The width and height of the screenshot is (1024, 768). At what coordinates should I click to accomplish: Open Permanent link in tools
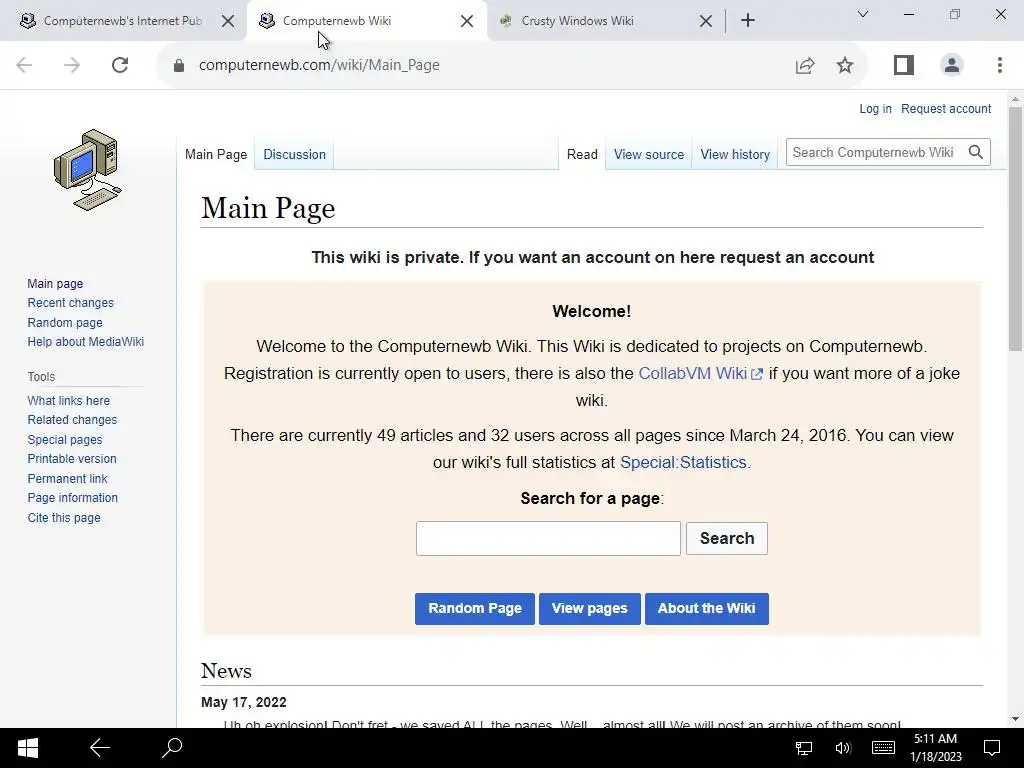[67, 479]
